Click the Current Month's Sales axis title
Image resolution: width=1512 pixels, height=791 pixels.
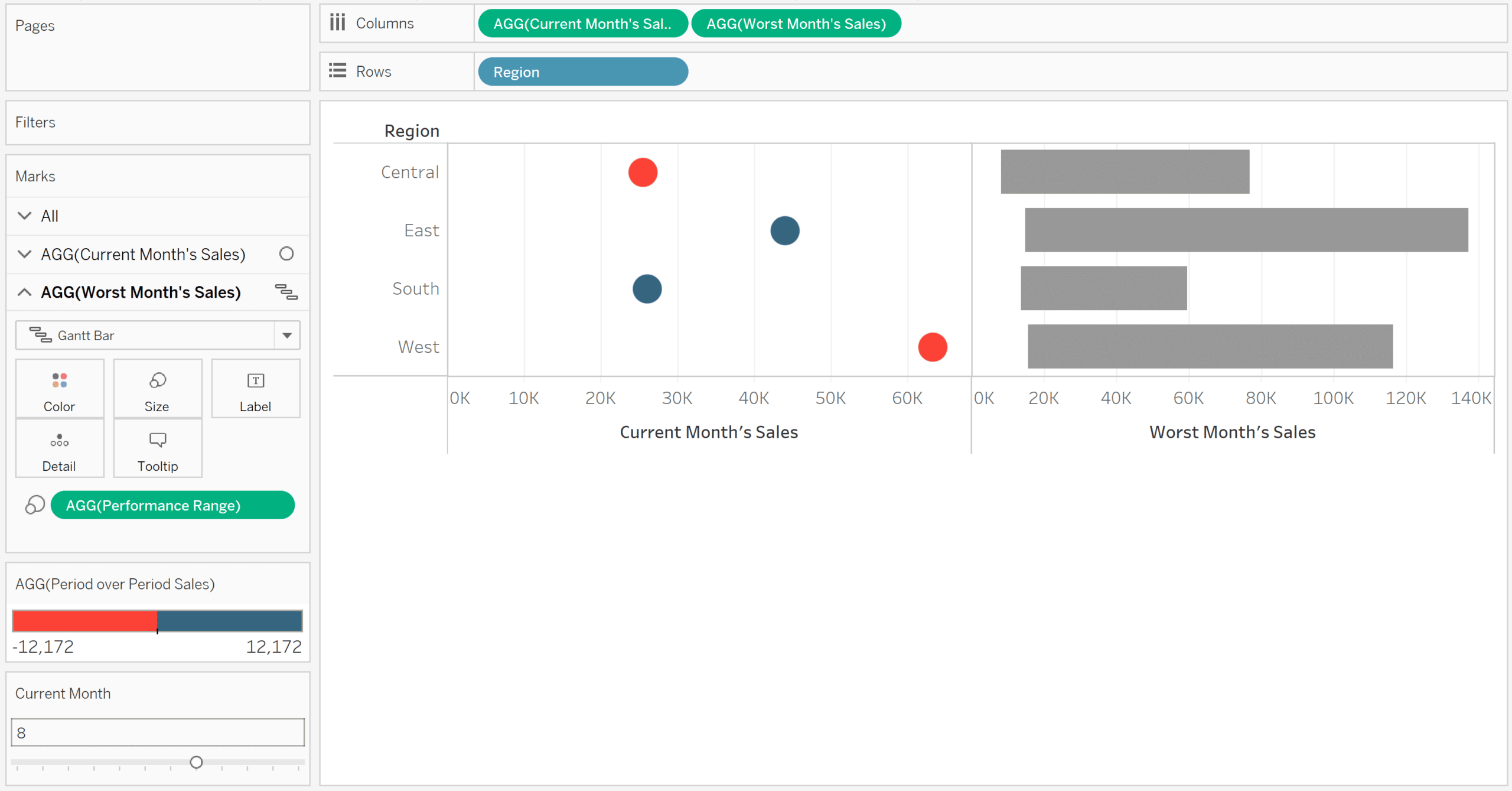coord(709,432)
